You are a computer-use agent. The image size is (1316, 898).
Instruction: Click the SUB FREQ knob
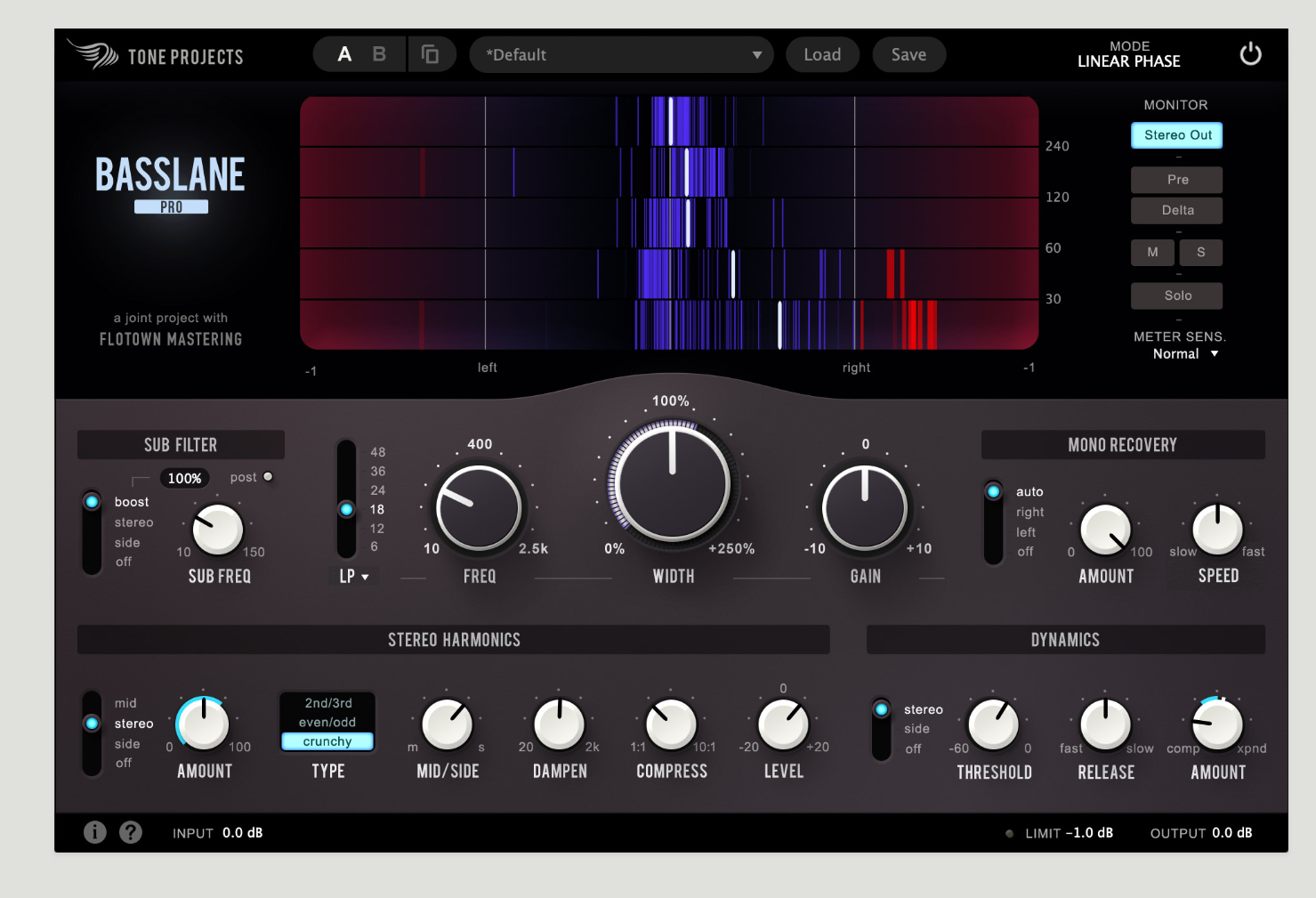218,529
